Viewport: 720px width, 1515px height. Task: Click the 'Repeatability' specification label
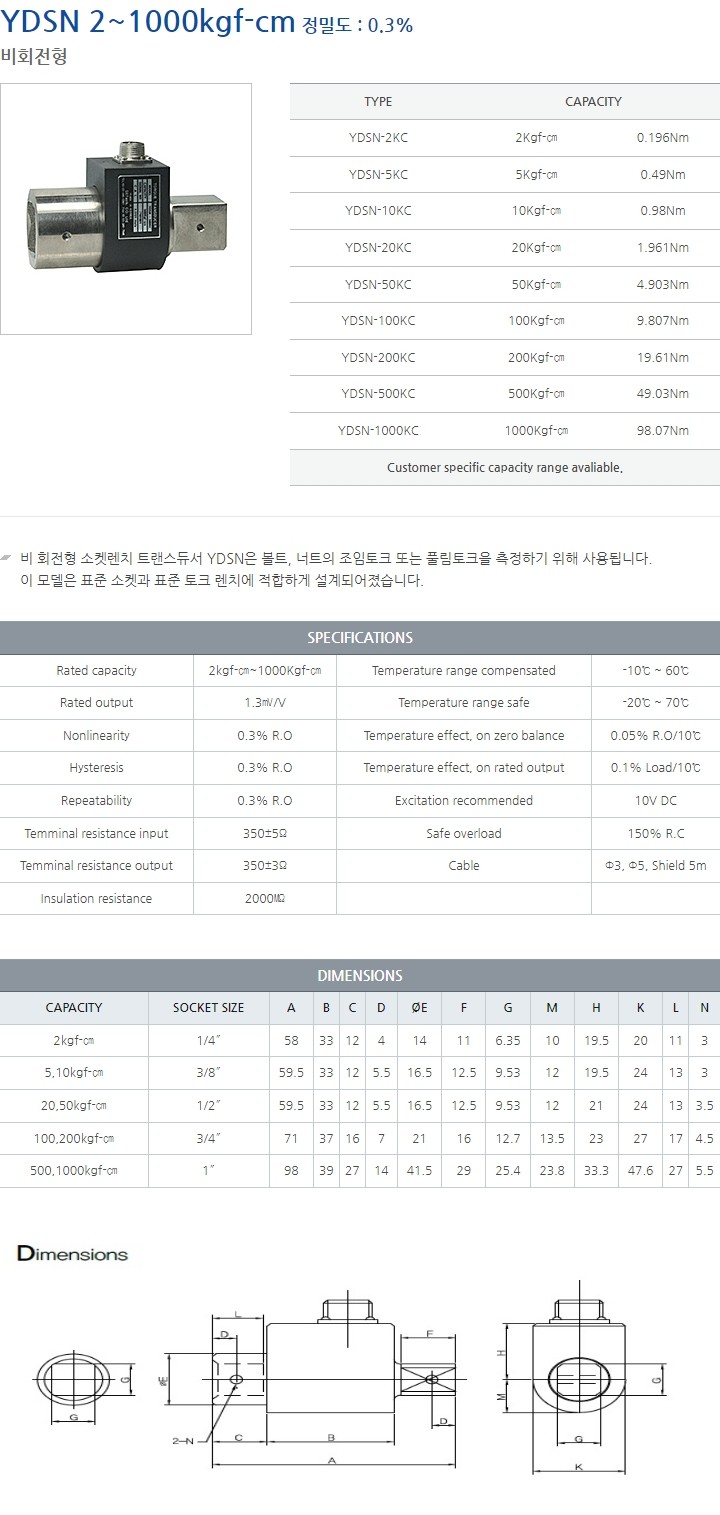(96, 800)
